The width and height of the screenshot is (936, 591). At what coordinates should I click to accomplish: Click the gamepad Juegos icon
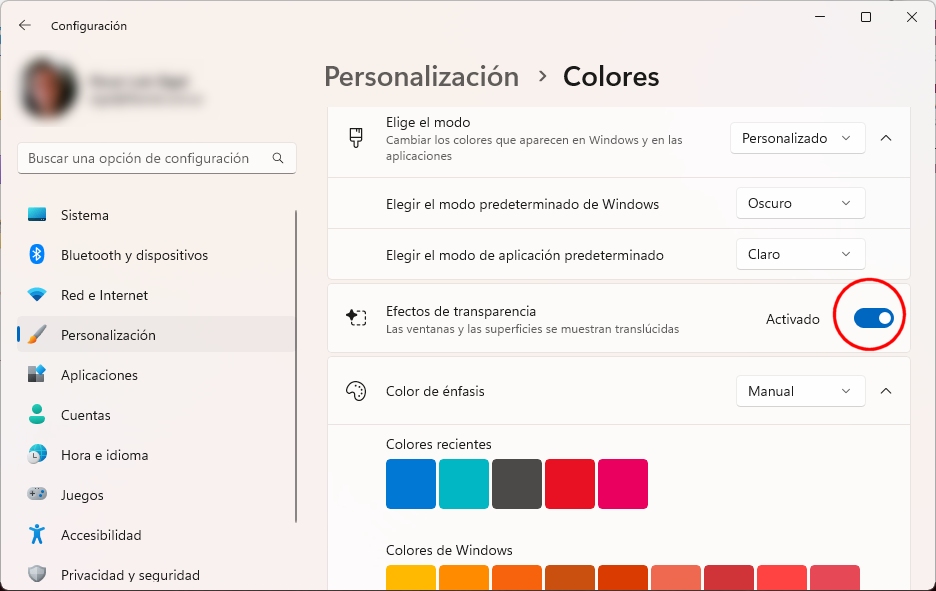[37, 494]
